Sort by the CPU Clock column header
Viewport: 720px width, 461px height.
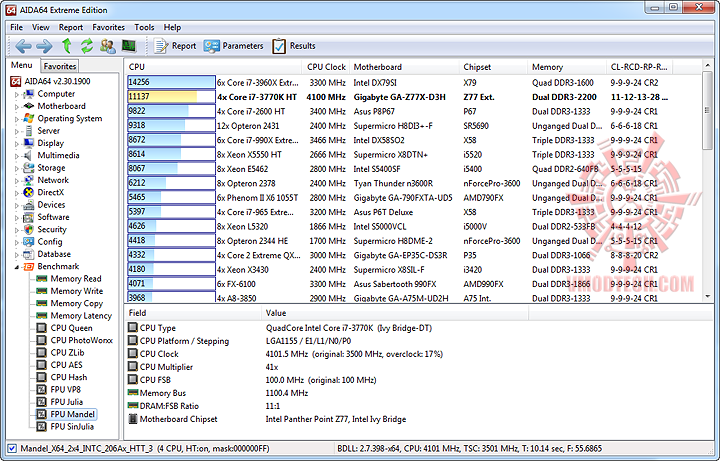326,67
